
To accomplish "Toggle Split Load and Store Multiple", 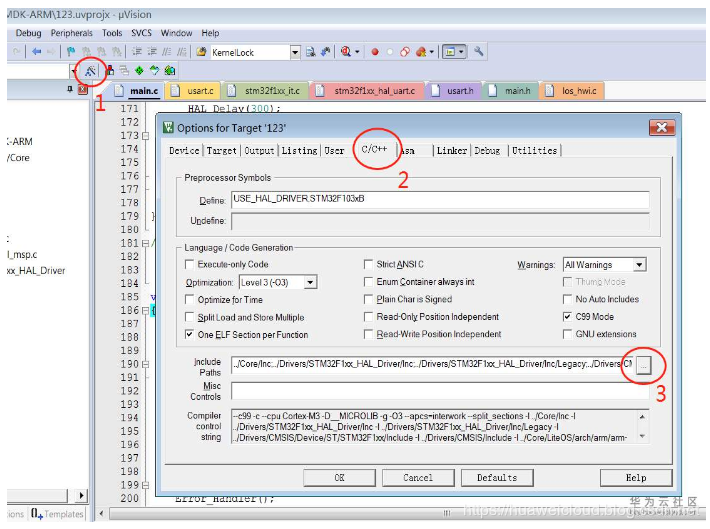I will (189, 317).
